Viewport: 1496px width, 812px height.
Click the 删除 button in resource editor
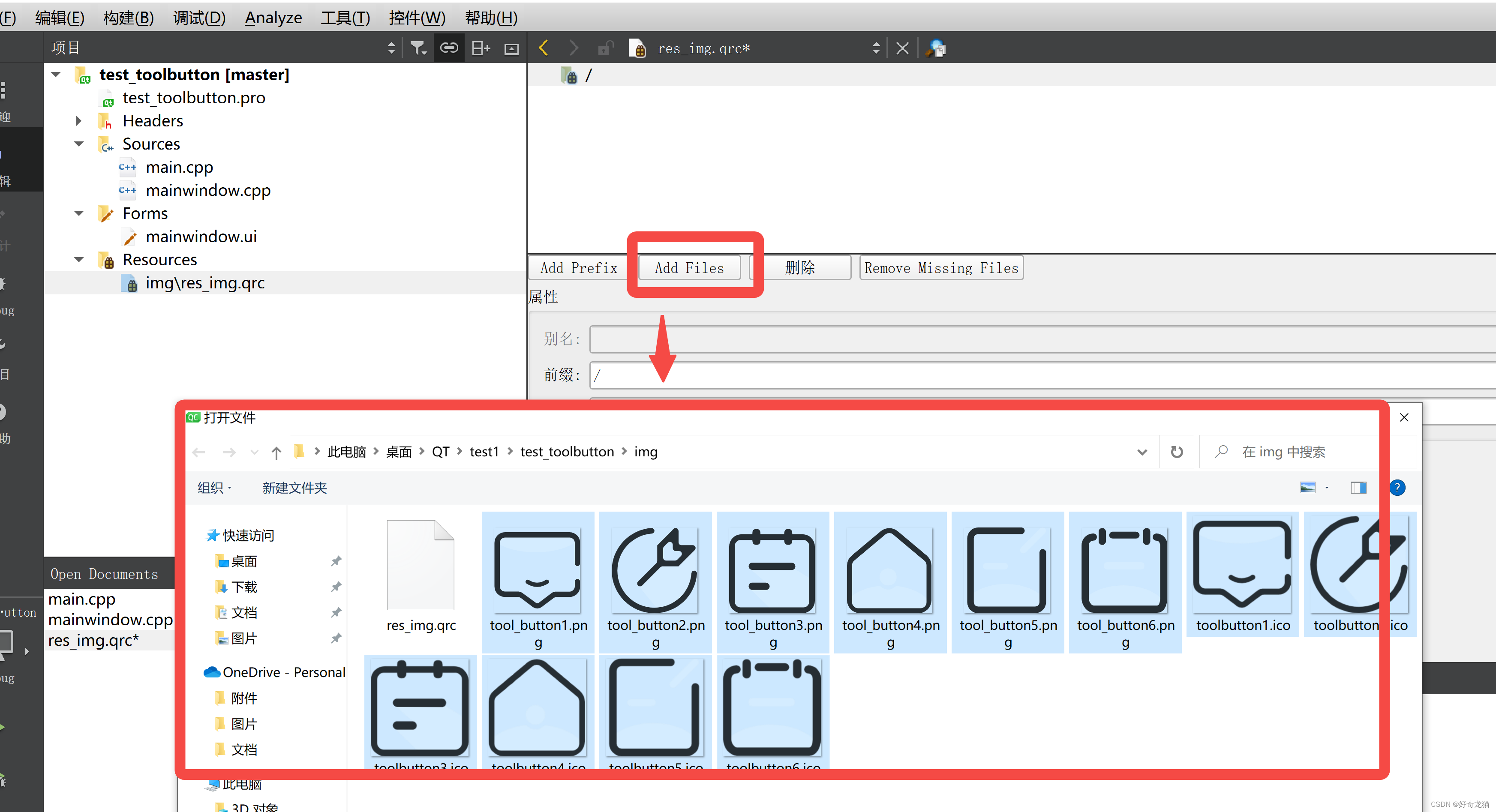[800, 267]
